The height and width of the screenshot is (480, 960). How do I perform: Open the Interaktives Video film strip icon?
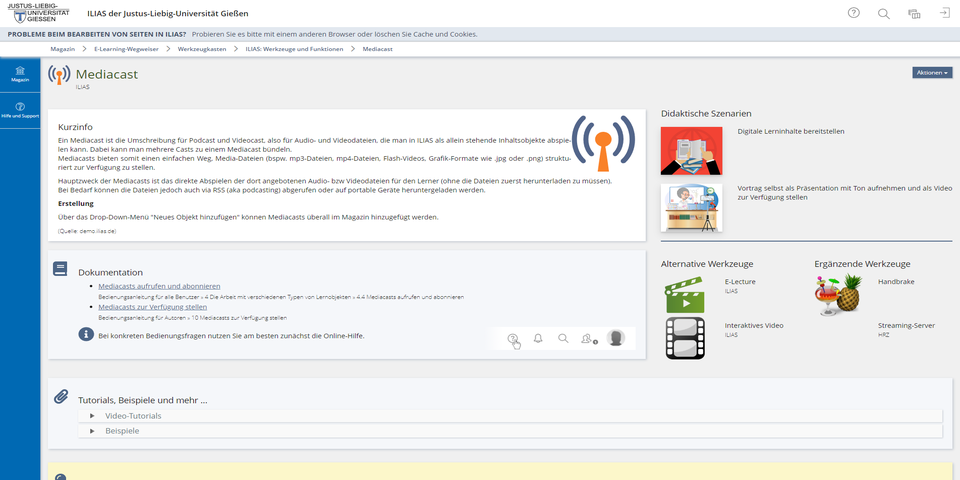(x=685, y=338)
